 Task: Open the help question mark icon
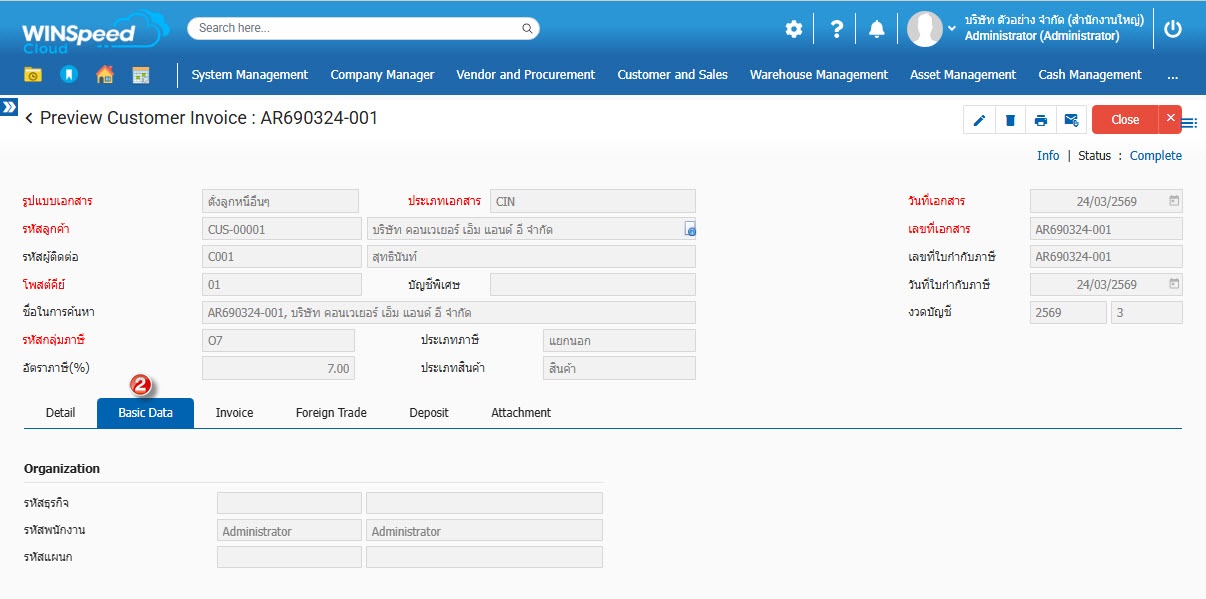point(836,29)
